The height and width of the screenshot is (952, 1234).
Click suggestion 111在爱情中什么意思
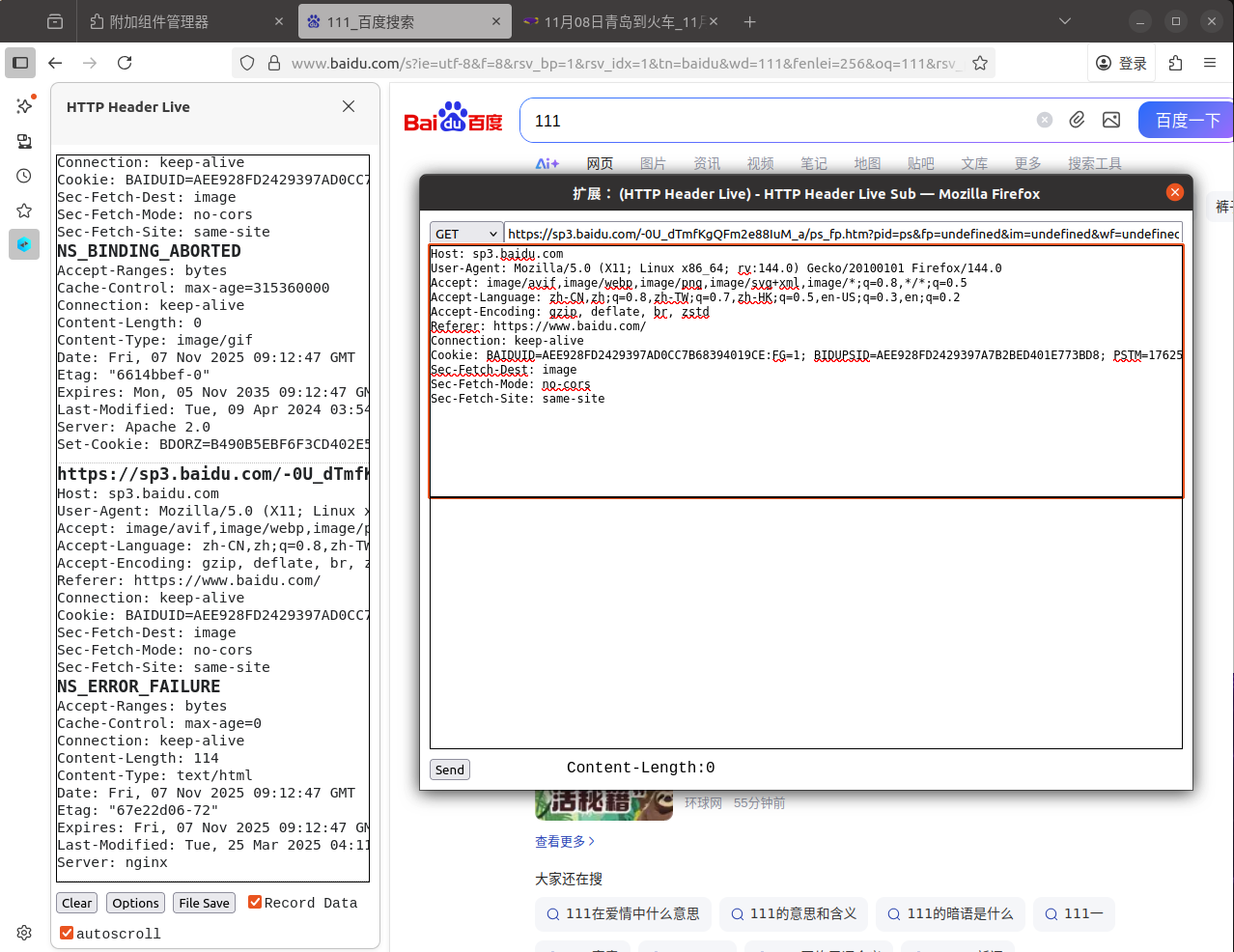coord(623,913)
